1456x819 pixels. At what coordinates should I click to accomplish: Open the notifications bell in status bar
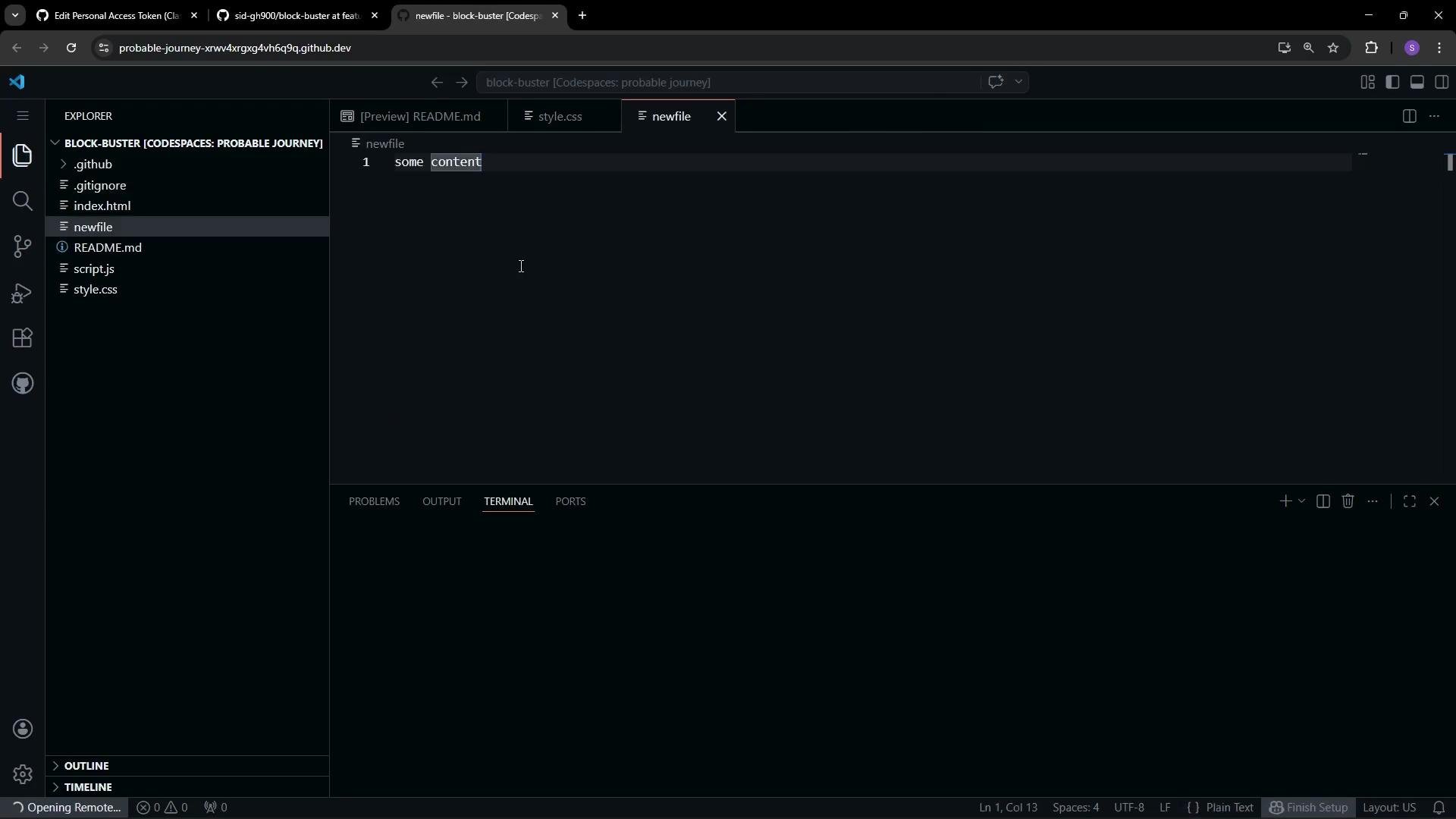(x=1439, y=808)
